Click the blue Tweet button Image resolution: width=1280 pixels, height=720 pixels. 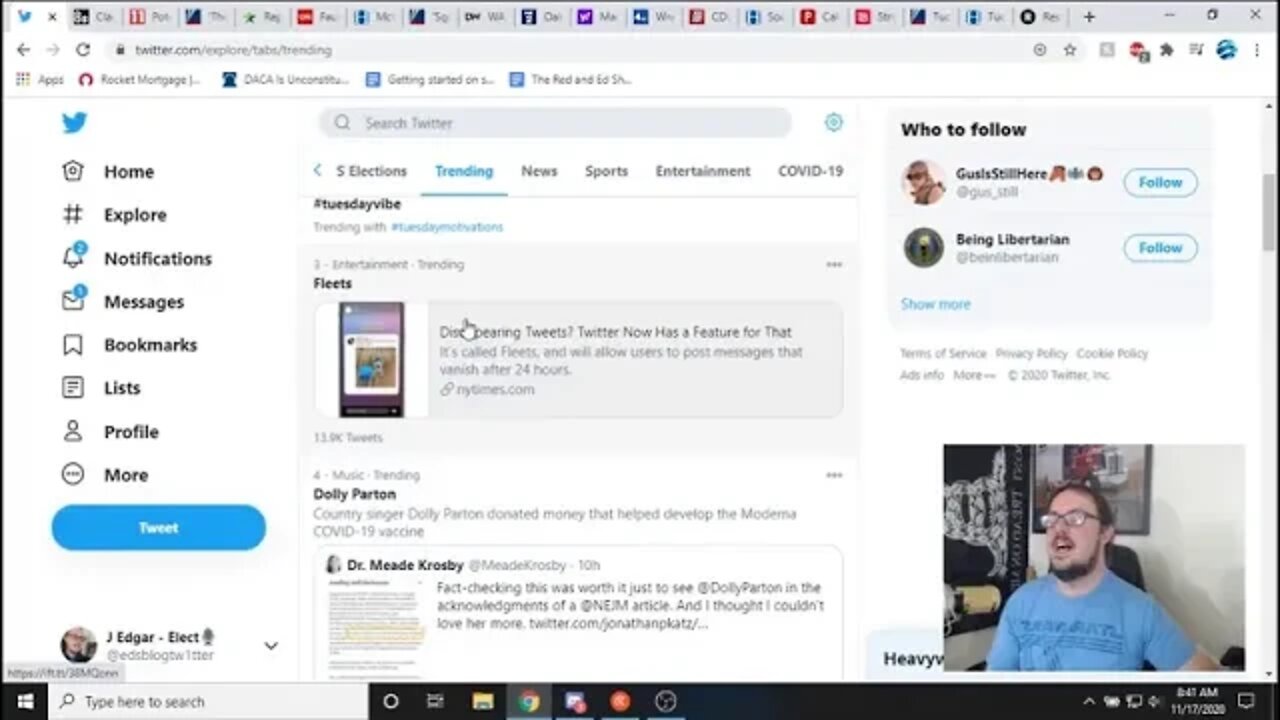[x=158, y=528]
